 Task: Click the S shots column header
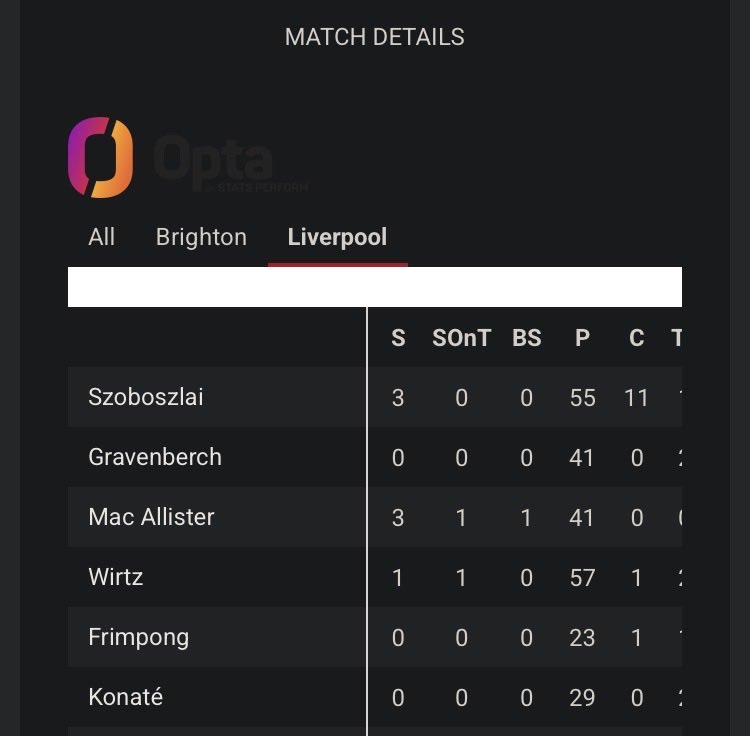pyautogui.click(x=398, y=338)
